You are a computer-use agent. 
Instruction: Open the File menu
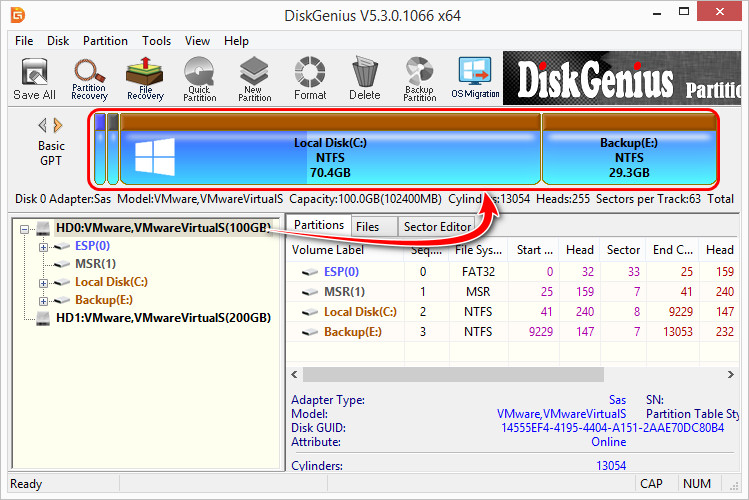(x=24, y=41)
